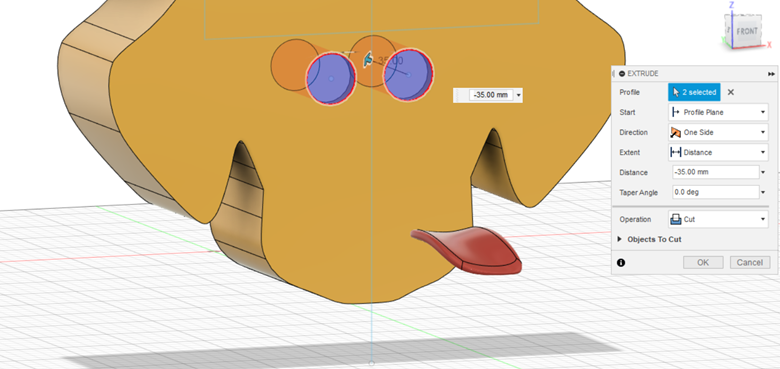Click the 'Profile' label in dialog
Viewport: 780px width, 369px height.
pos(629,92)
